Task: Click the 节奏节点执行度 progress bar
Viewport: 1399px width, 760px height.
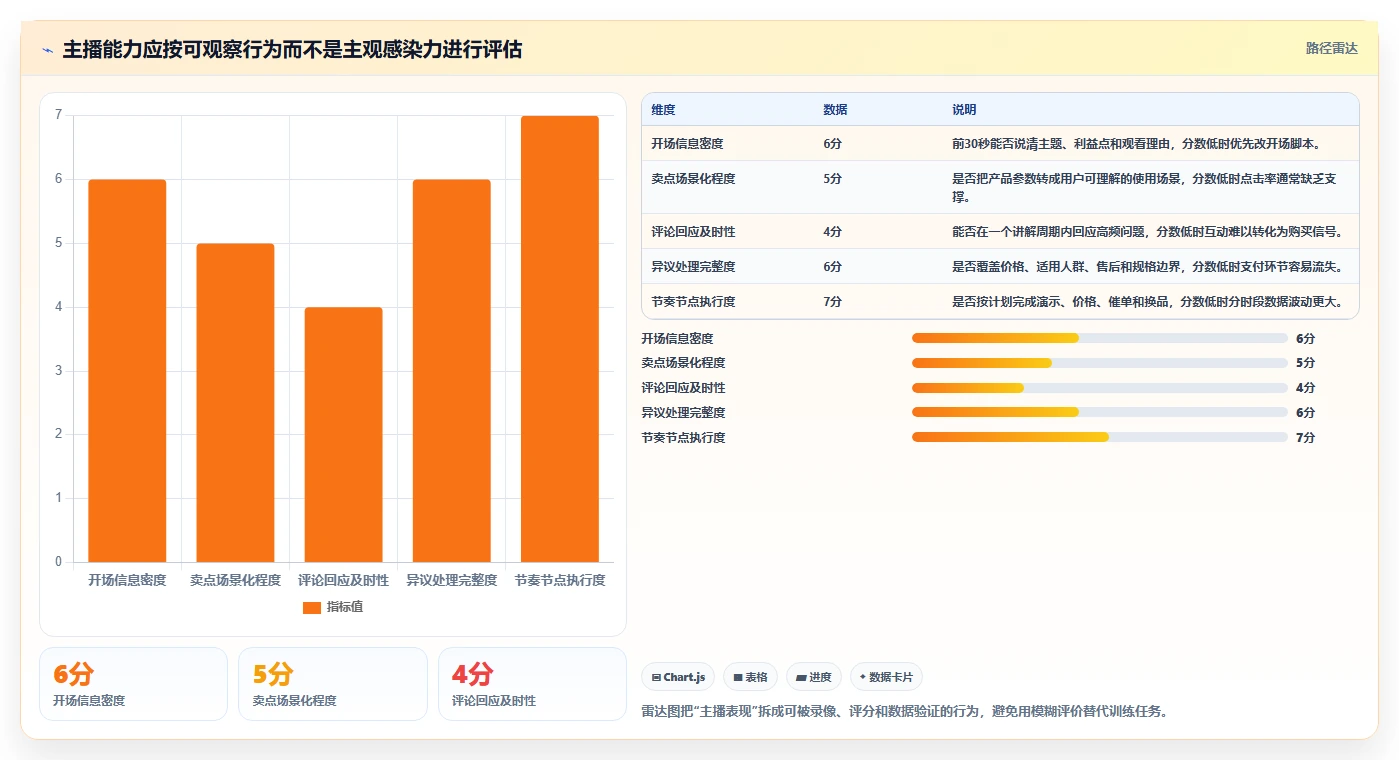Action: click(x=1100, y=437)
